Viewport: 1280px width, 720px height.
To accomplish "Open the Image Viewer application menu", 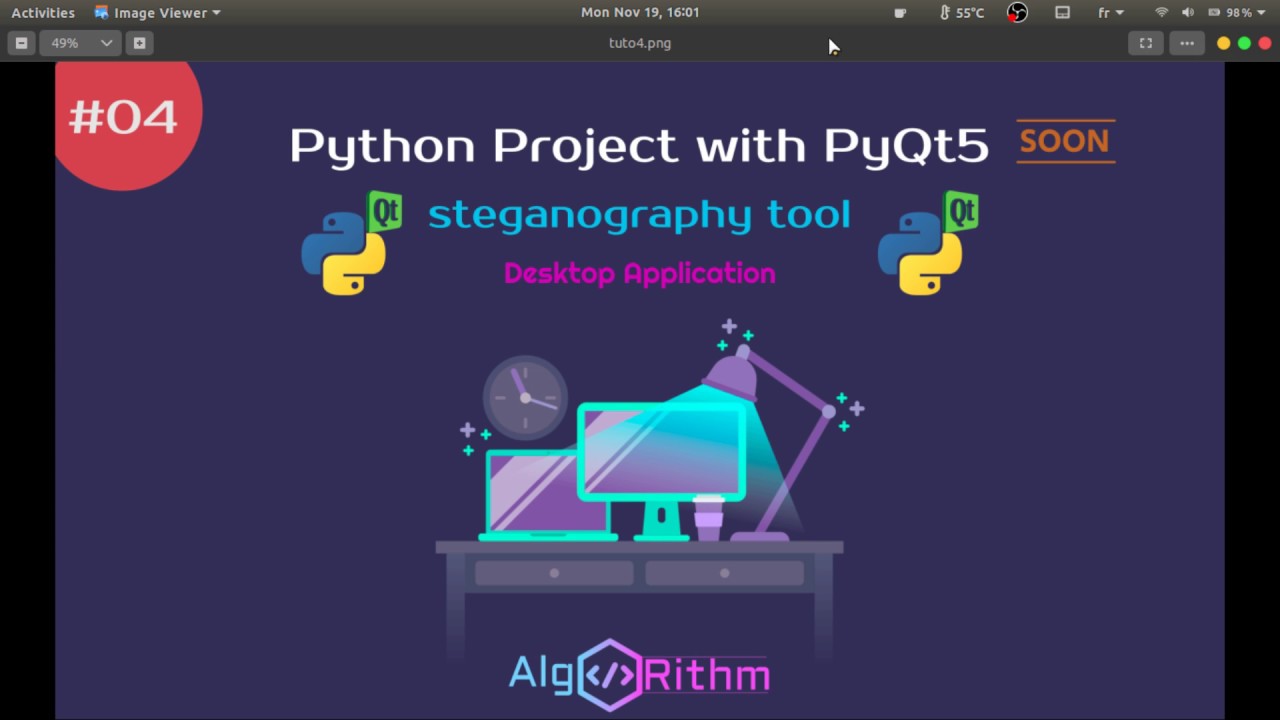I will [157, 13].
